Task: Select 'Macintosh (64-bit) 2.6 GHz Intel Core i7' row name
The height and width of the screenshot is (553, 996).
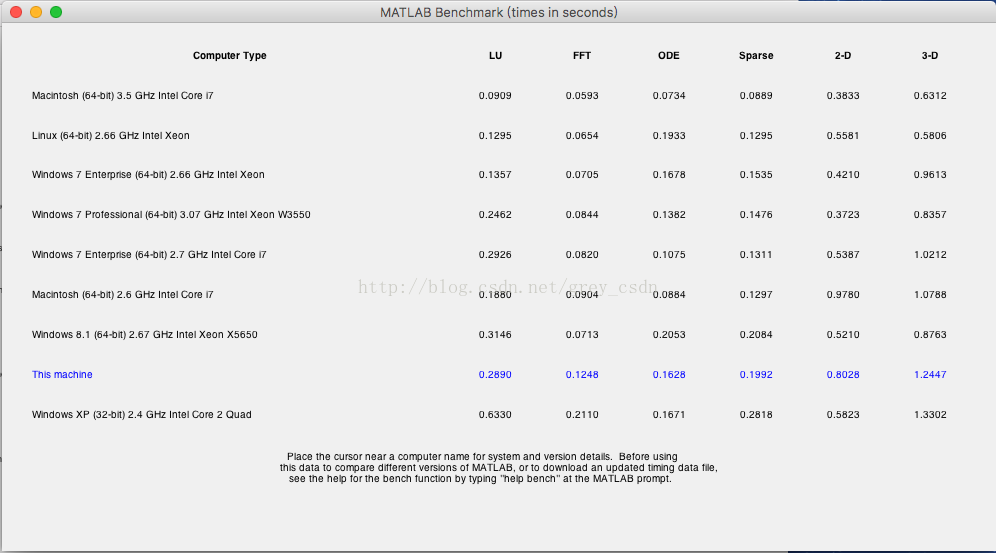Action: point(123,295)
